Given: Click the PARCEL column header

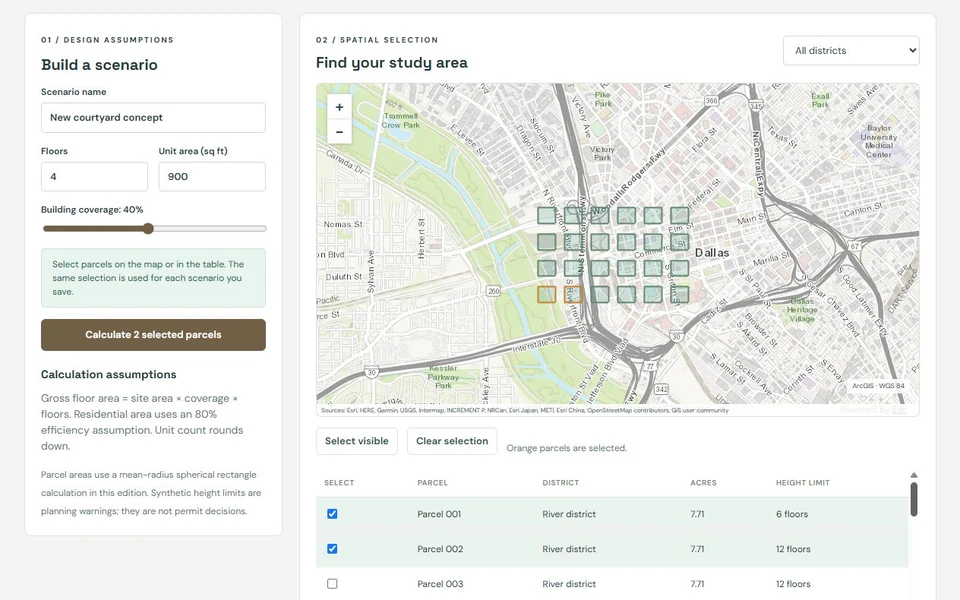Looking at the screenshot, I should (x=432, y=482).
